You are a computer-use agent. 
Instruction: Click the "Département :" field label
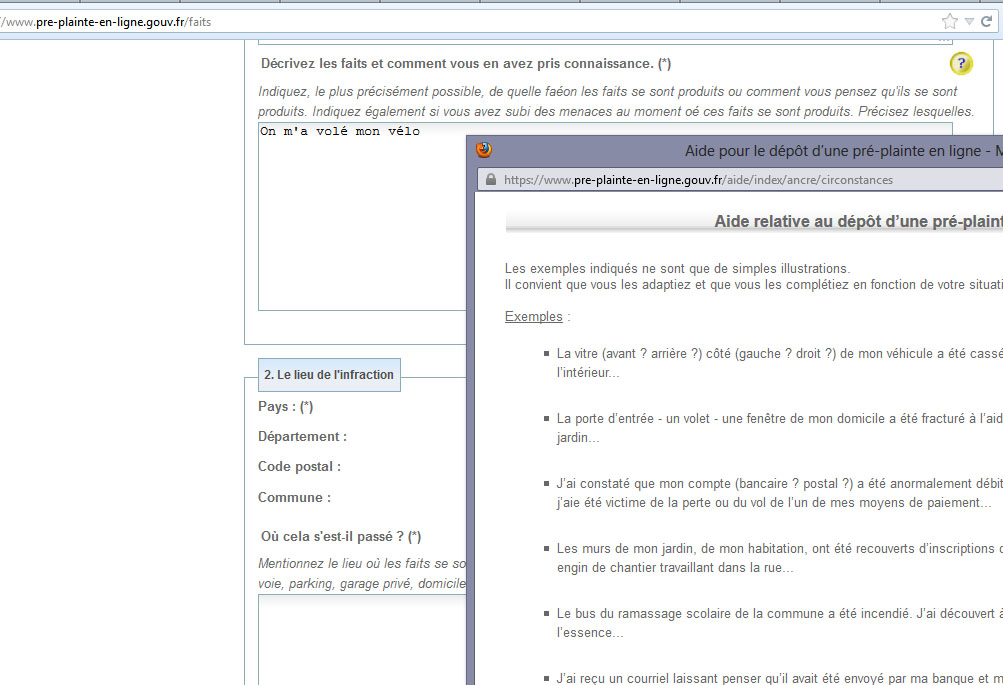pos(302,437)
